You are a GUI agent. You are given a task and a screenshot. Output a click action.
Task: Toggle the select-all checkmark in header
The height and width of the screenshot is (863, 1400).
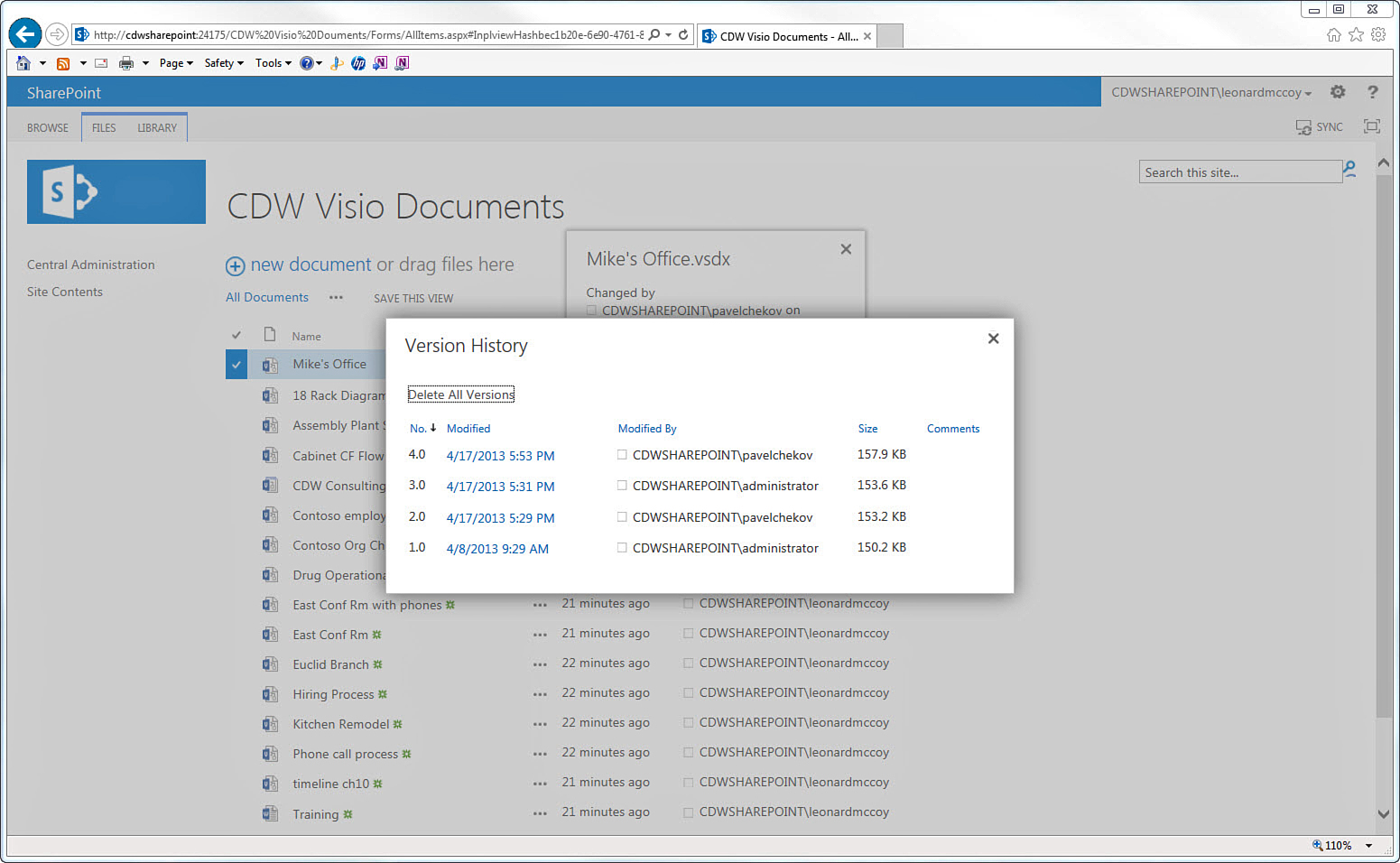tap(236, 335)
